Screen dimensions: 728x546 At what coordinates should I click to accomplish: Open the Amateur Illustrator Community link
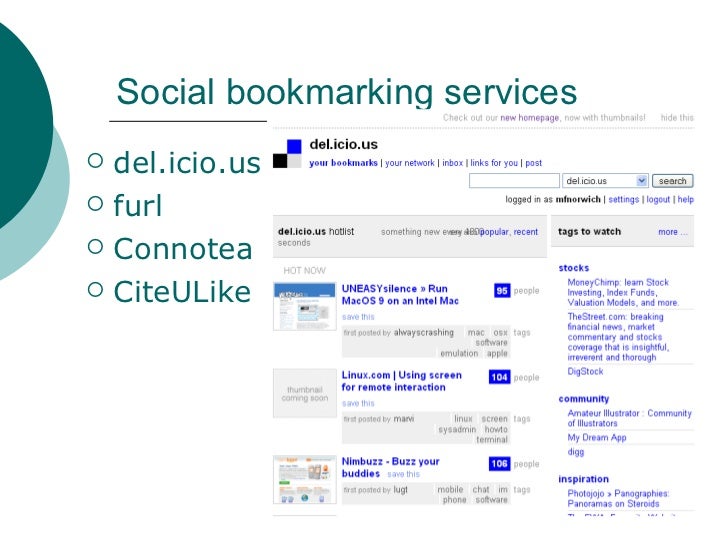tap(629, 418)
